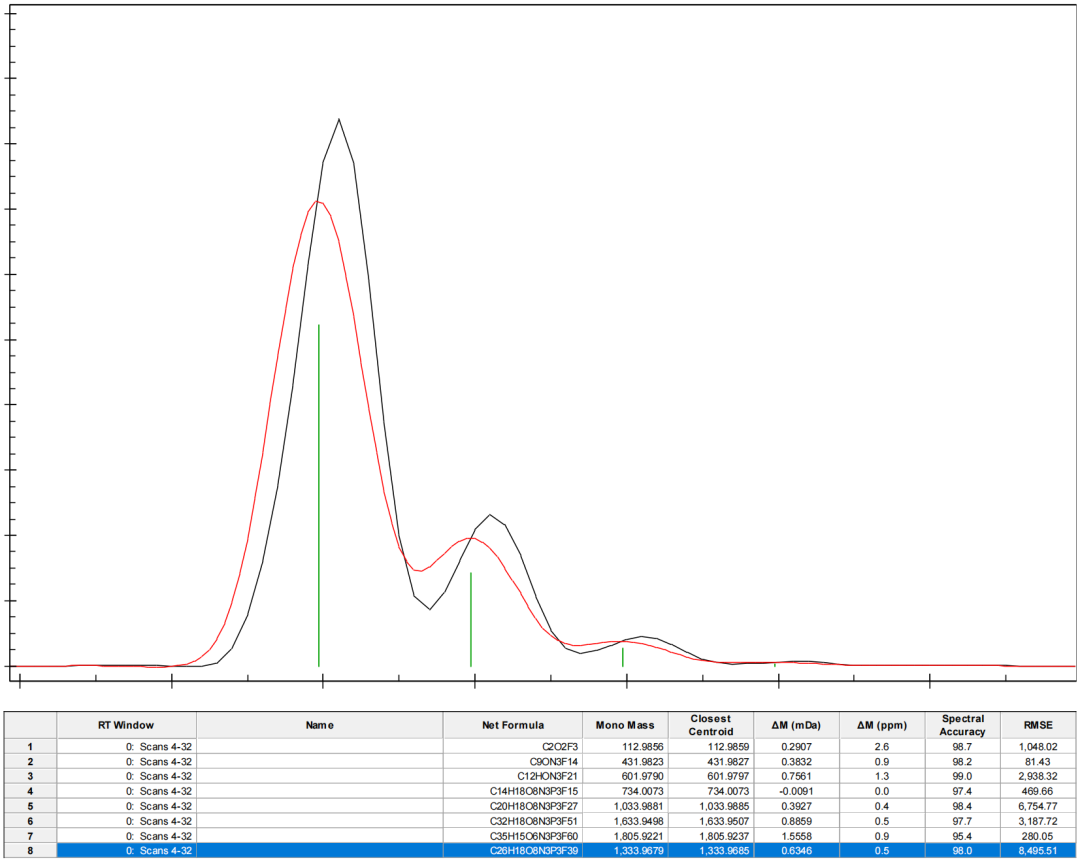Select the C14H18O8N3P3F15 formula entry
Viewport: 1080px width, 860px height.
[x=526, y=791]
